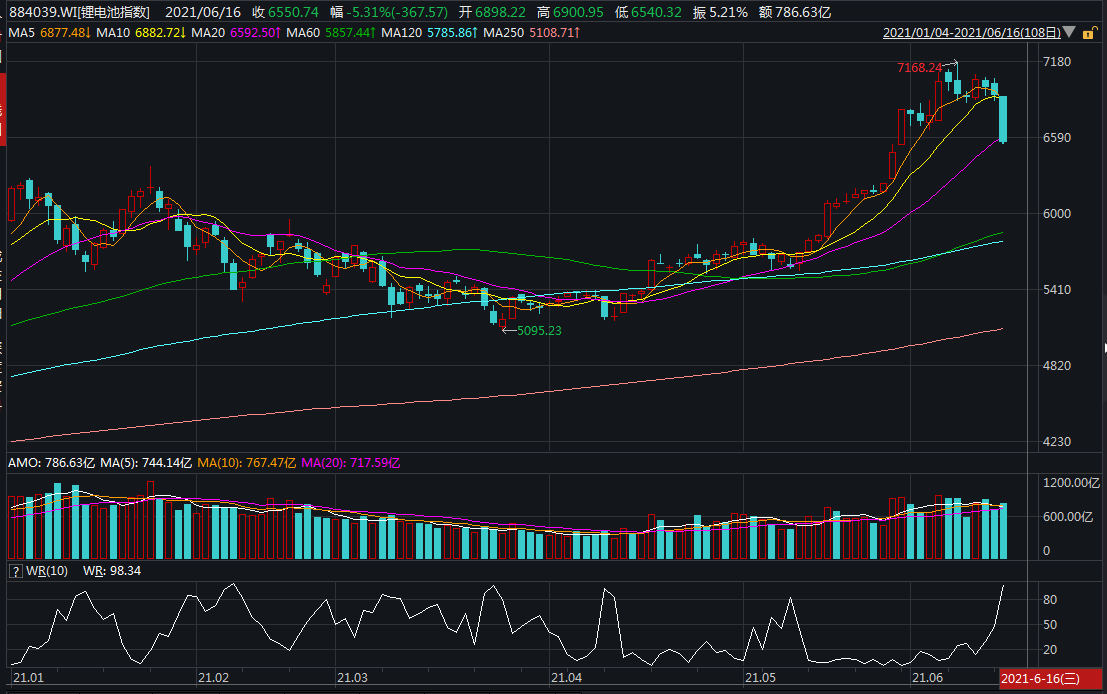This screenshot has height=694, width=1107.
Task: Click the 7168.24 high price marker
Action: coord(920,67)
